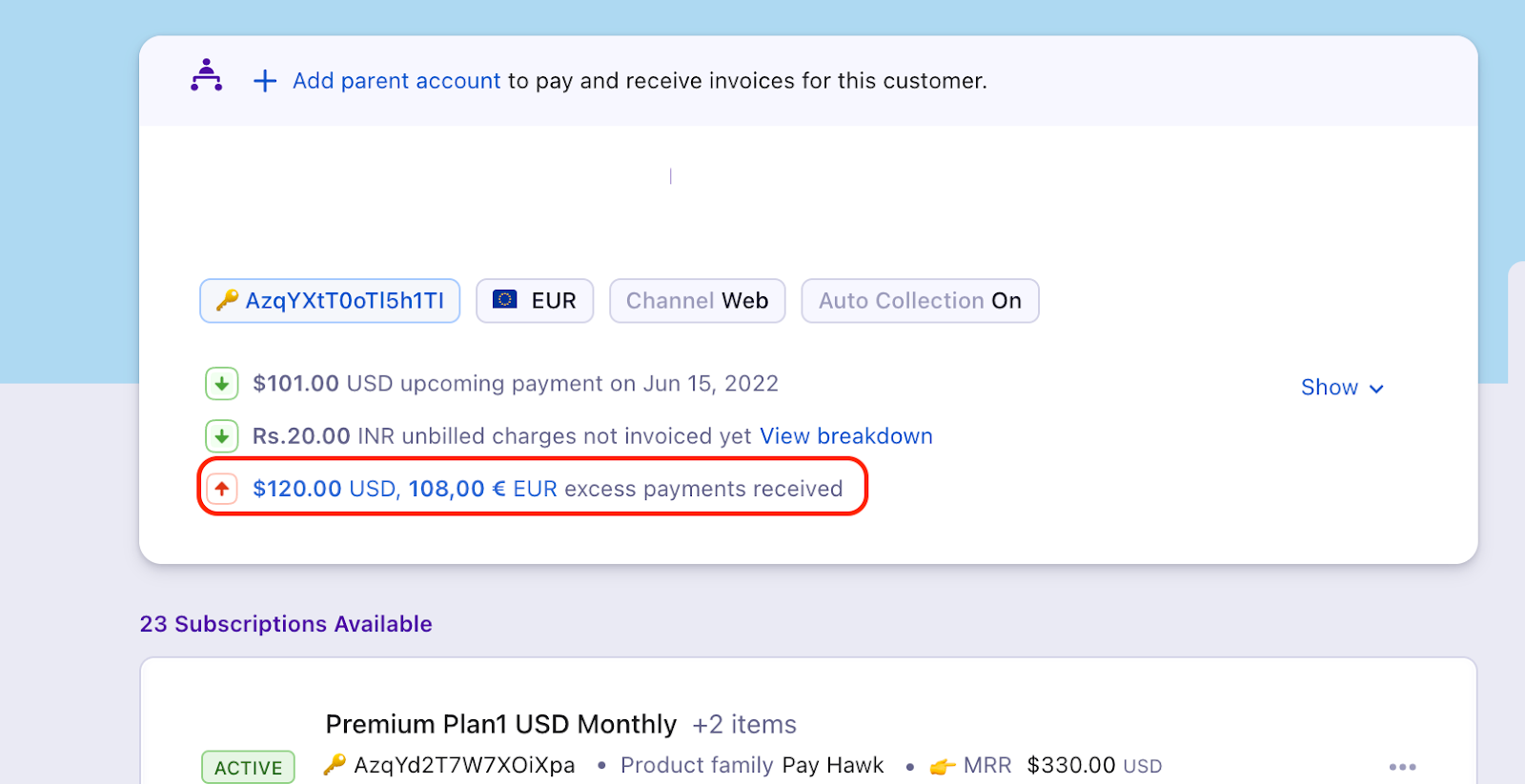
Task: Toggle the Auto Collection On chip
Action: point(920,301)
